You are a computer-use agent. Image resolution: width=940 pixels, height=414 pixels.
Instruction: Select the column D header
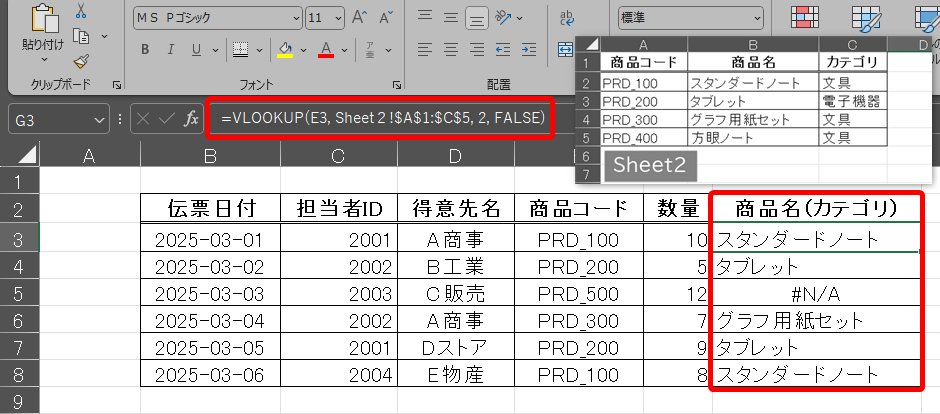click(x=455, y=154)
